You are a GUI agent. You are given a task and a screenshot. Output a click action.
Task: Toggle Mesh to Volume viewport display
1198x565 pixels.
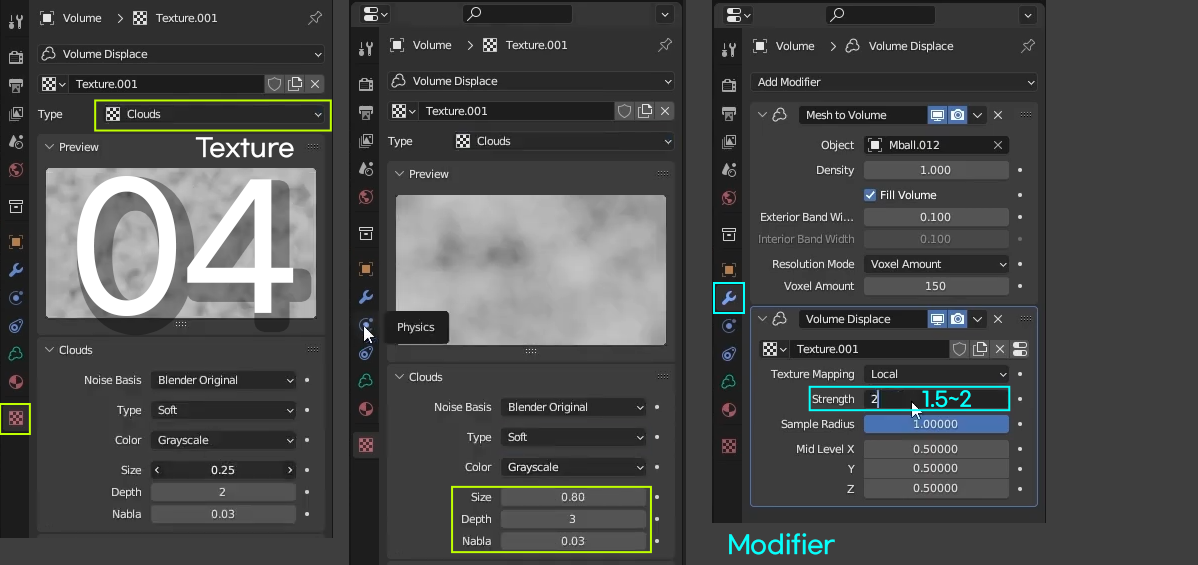point(937,115)
